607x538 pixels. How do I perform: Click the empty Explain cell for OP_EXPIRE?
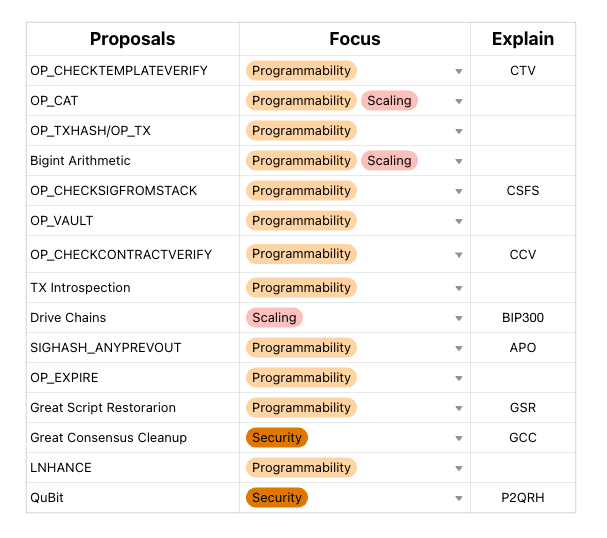click(522, 378)
